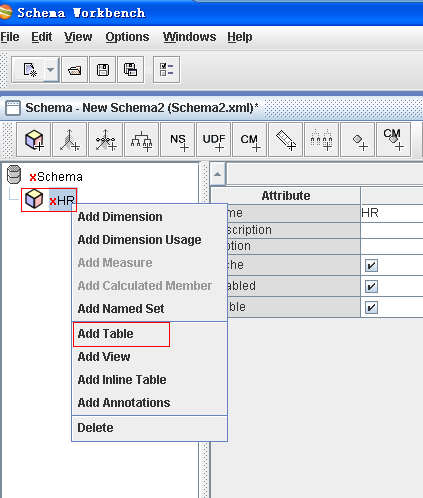Screen dimensions: 423x498
Task: Toggle the enabled attribute checkbox
Action: pyautogui.click(x=371, y=286)
